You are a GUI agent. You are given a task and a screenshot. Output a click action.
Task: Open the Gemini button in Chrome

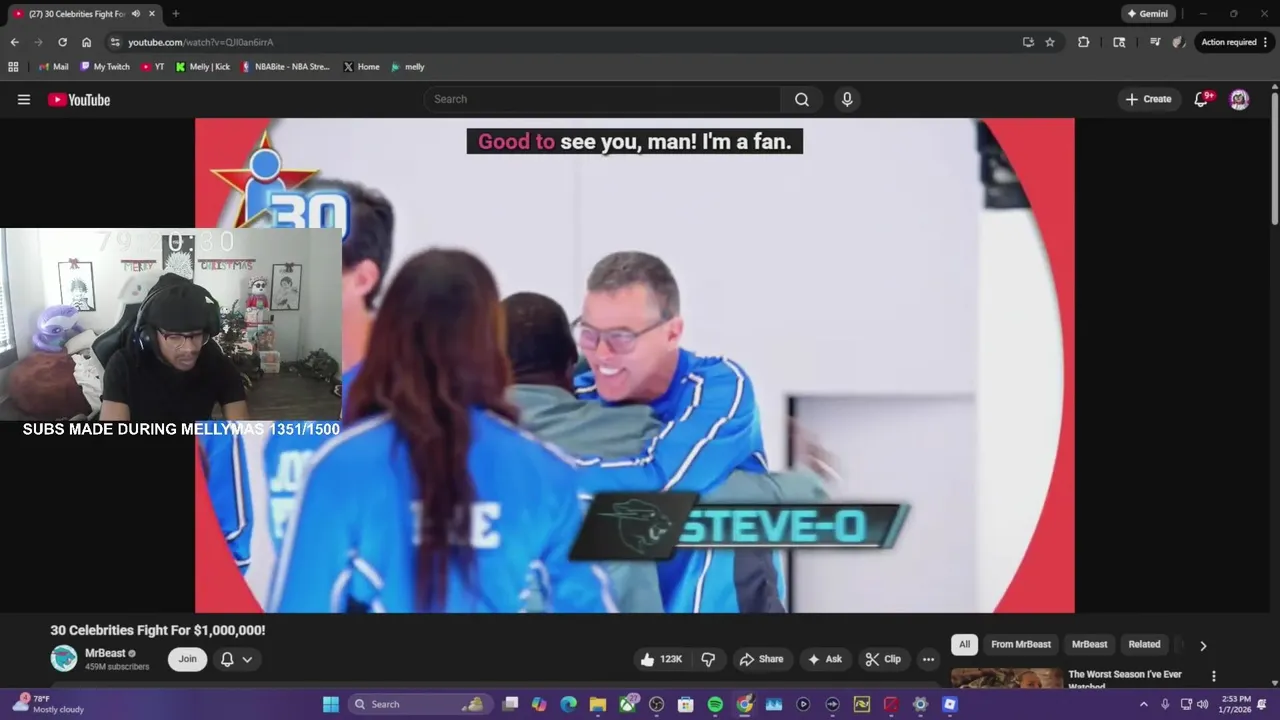point(1147,14)
